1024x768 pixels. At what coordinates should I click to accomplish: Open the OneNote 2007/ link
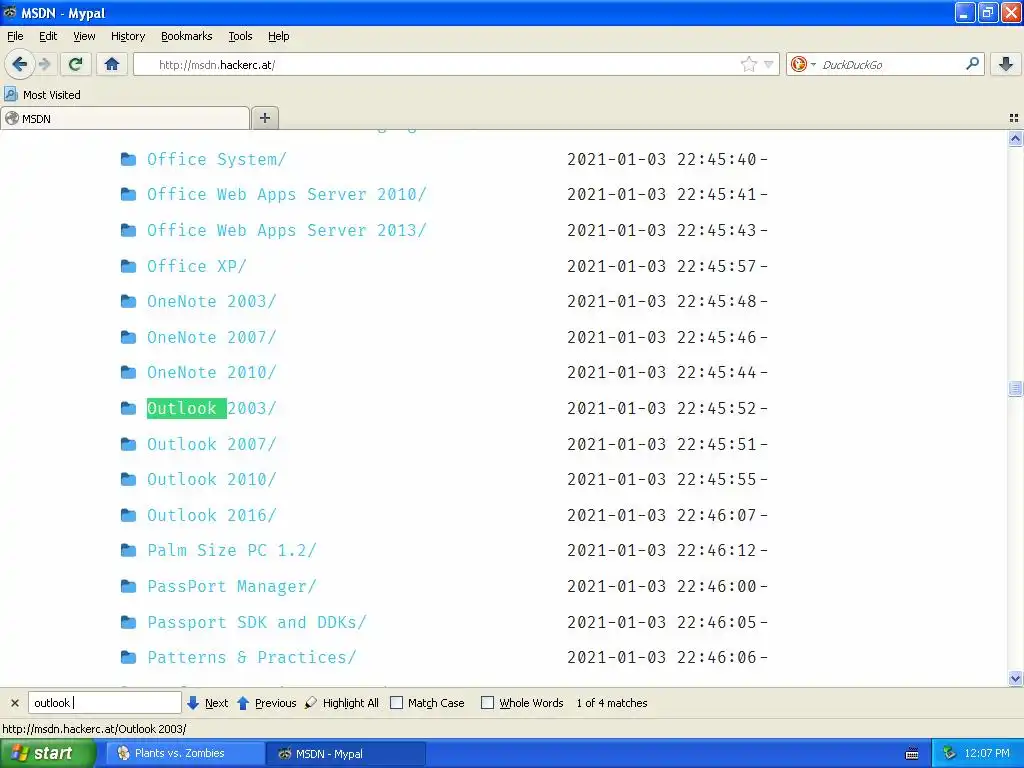click(212, 338)
